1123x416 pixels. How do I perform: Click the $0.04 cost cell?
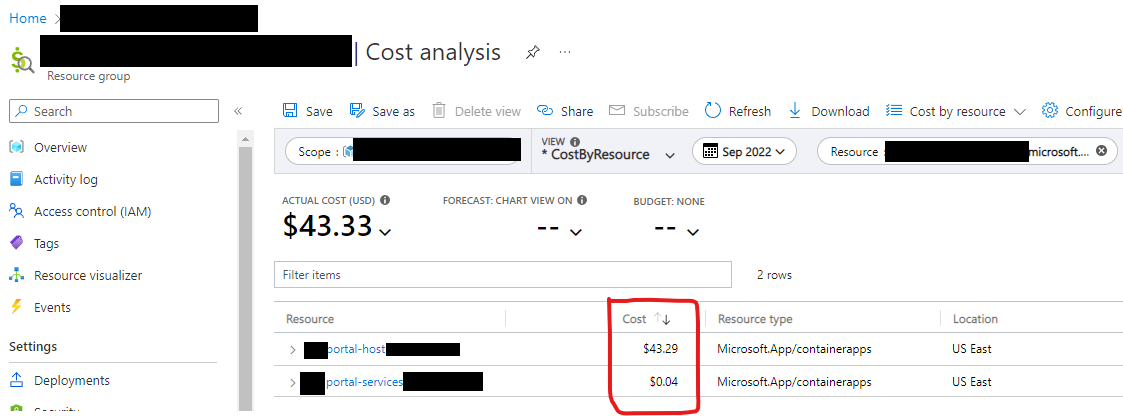pyautogui.click(x=663, y=382)
